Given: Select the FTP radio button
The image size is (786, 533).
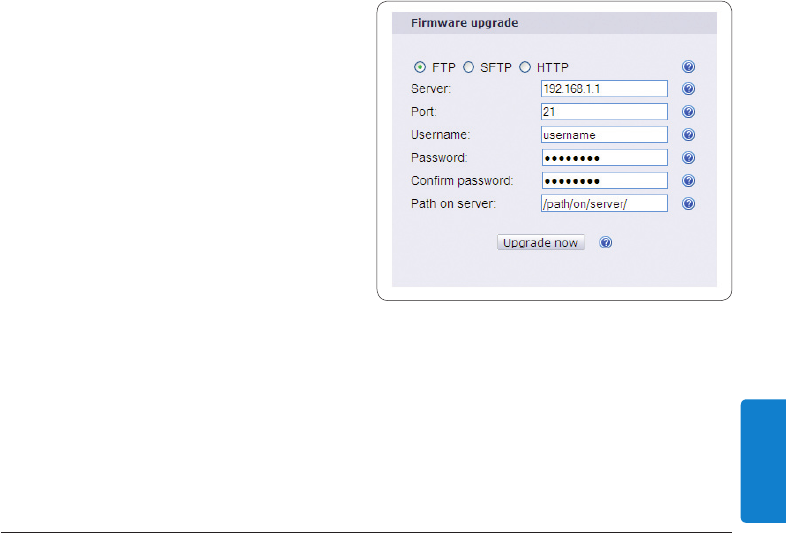Looking at the screenshot, I should (420, 67).
